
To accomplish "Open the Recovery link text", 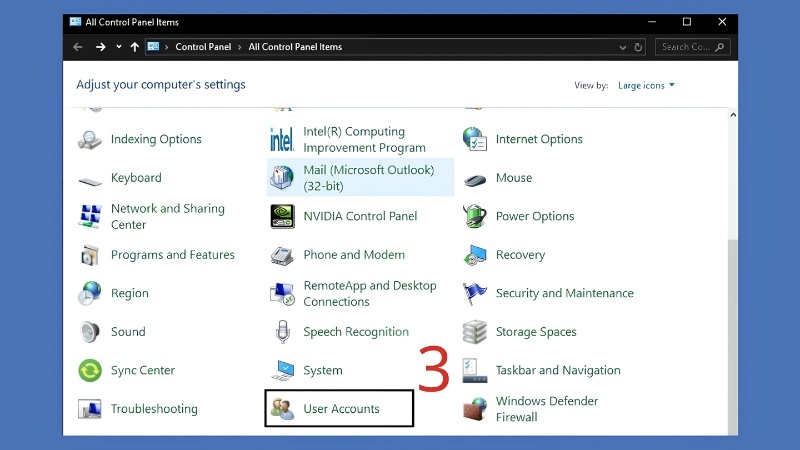I will click(x=520, y=255).
